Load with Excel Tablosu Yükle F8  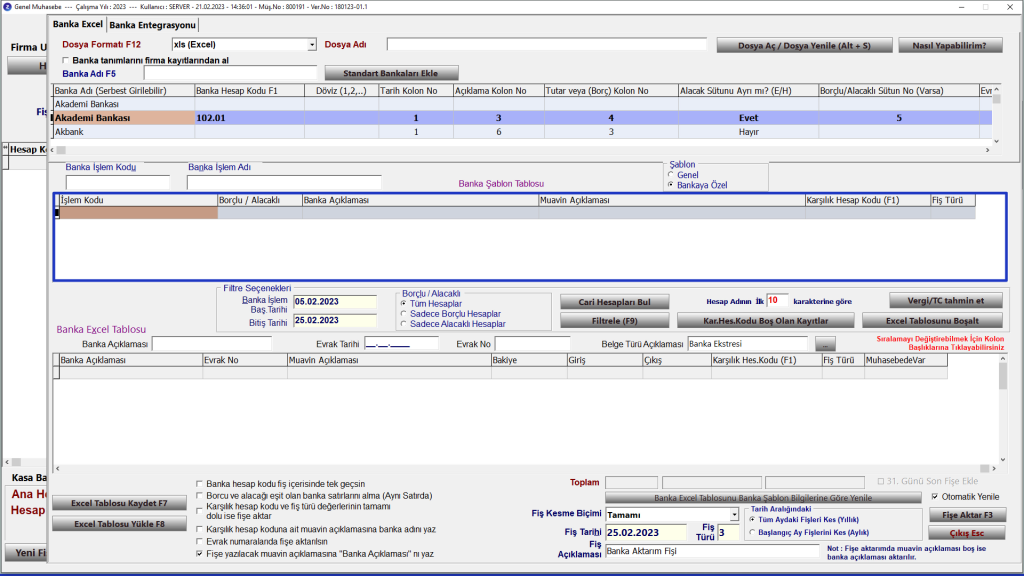[x=120, y=524]
